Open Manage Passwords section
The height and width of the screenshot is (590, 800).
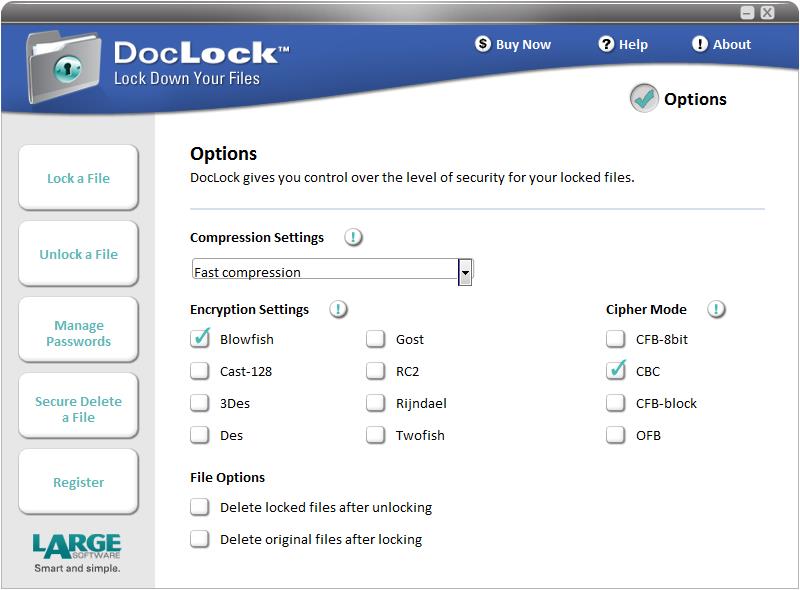point(79,330)
